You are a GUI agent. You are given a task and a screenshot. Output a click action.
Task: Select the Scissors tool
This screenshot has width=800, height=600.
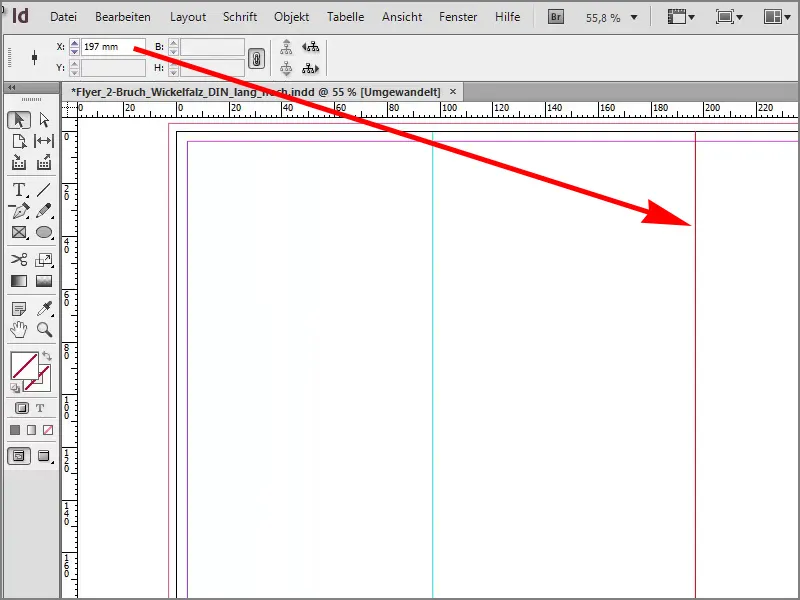click(19, 260)
